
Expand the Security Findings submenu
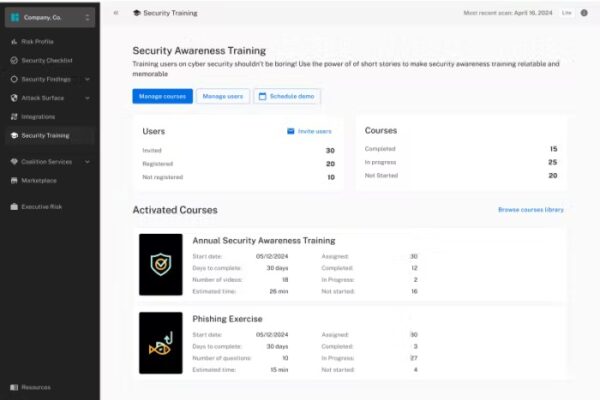[x=87, y=79]
